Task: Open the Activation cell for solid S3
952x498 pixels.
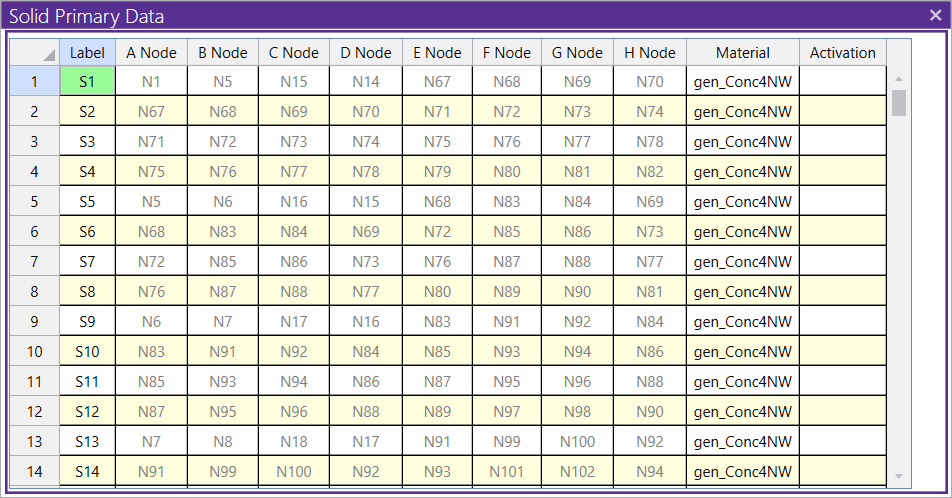Action: tap(842, 141)
